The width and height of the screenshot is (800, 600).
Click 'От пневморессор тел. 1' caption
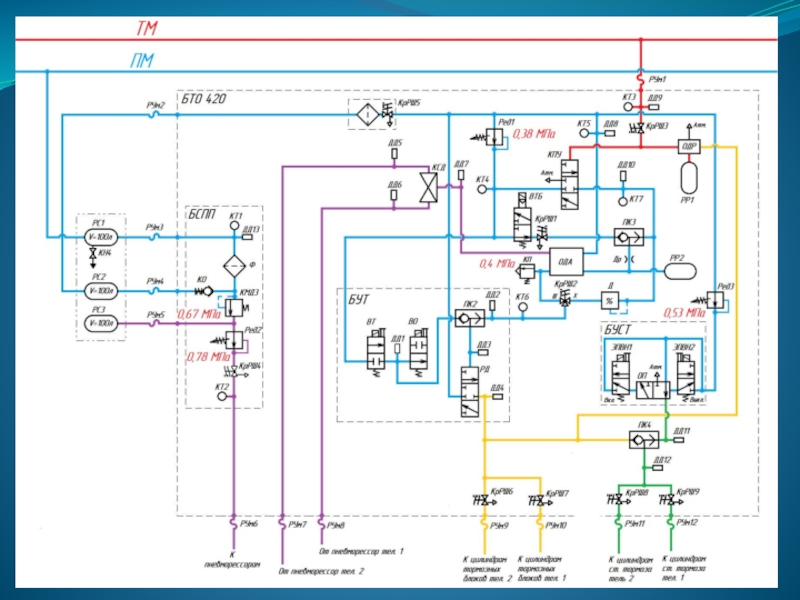pyautogui.click(x=361, y=552)
